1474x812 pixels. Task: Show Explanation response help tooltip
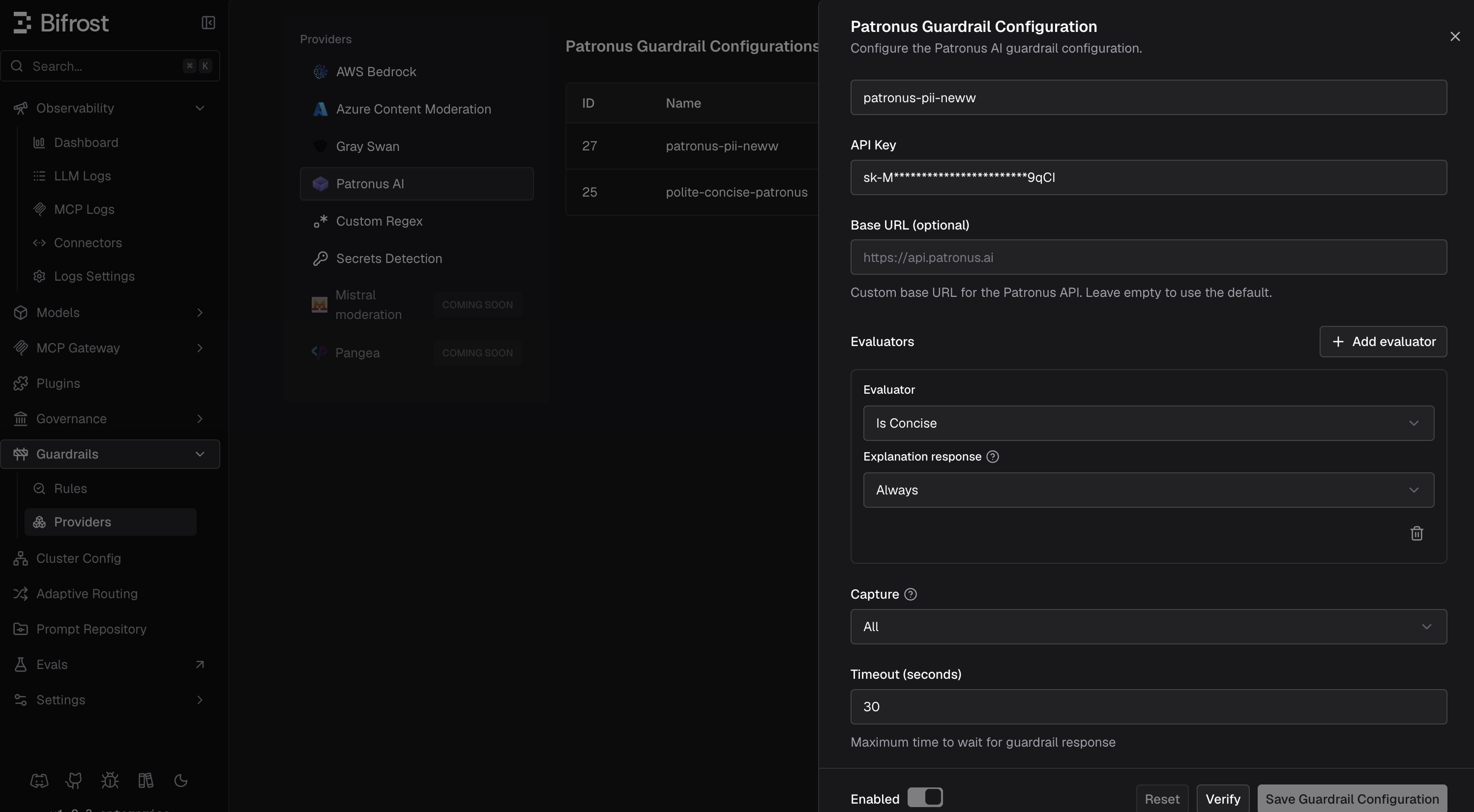(x=993, y=457)
